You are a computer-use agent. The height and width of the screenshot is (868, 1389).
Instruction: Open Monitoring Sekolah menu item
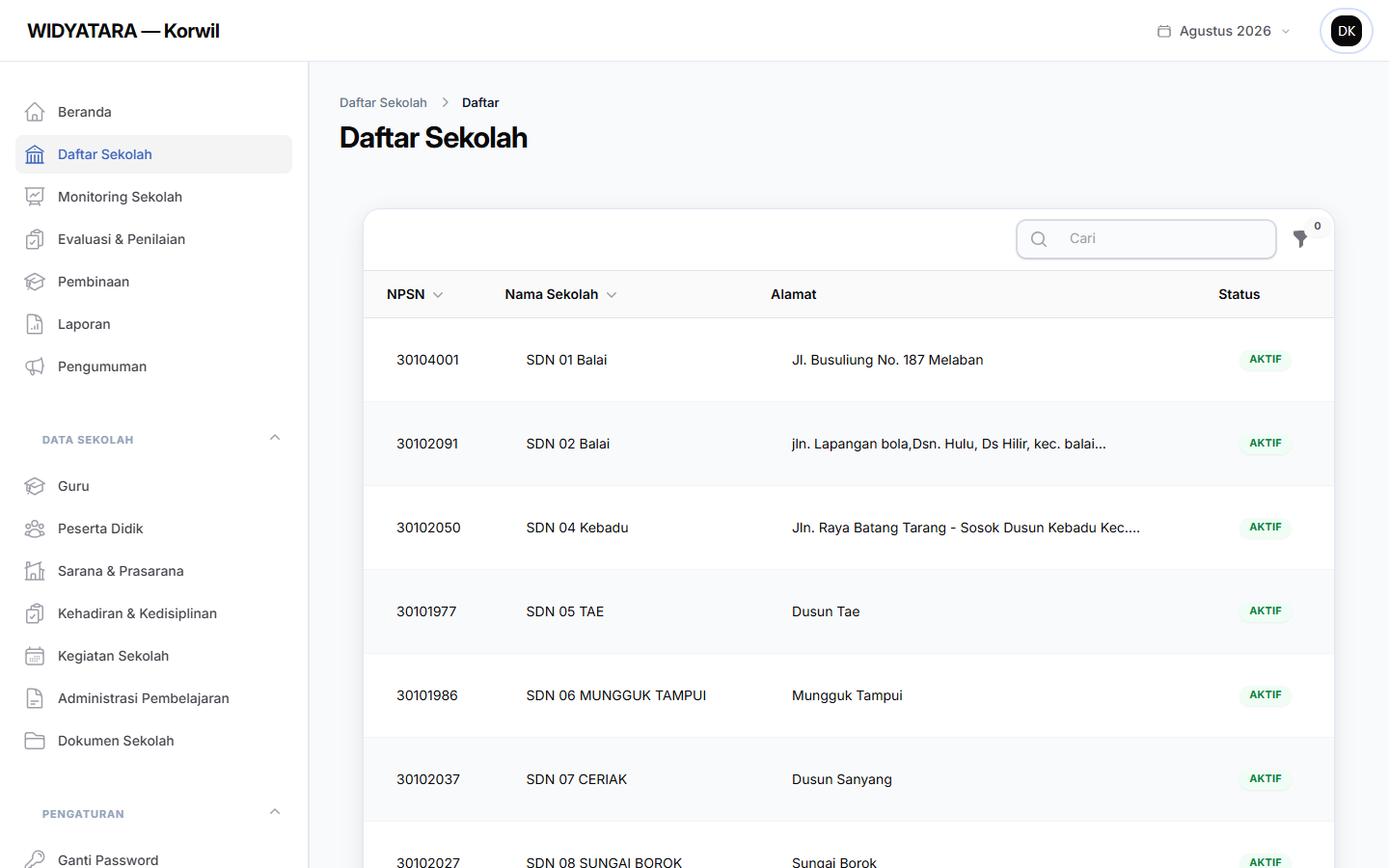pos(154,197)
